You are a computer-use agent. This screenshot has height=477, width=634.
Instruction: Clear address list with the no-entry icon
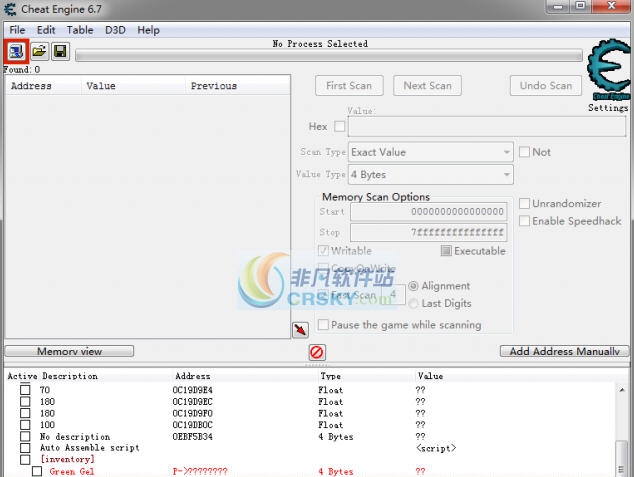317,352
